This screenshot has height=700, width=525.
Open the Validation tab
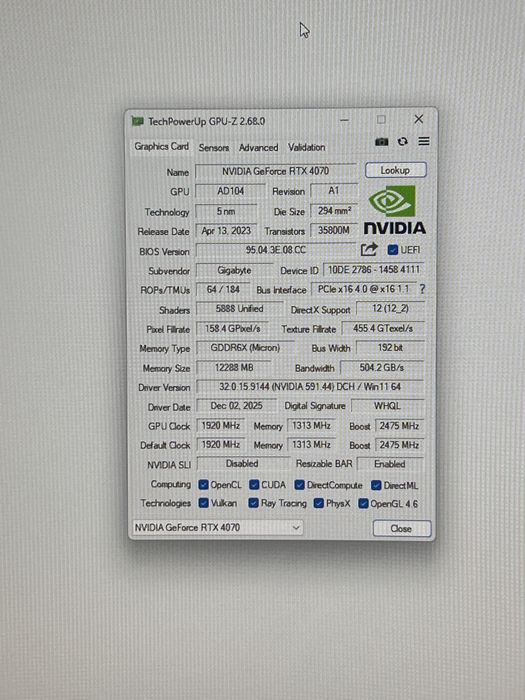pyautogui.click(x=306, y=147)
